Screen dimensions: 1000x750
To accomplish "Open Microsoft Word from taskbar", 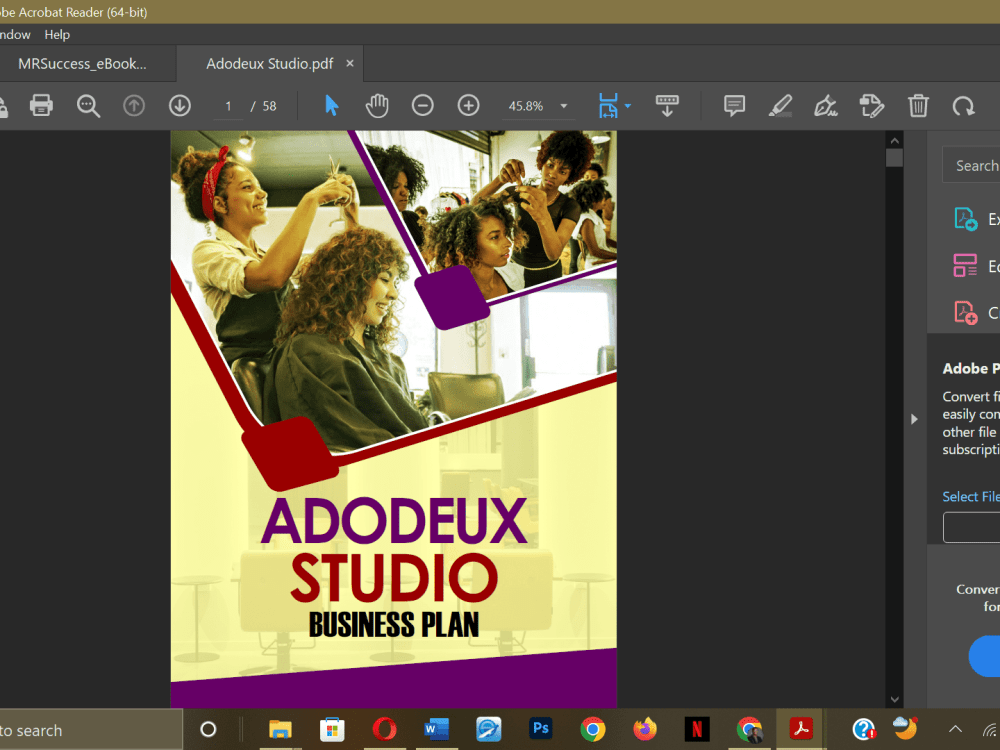I will [437, 729].
